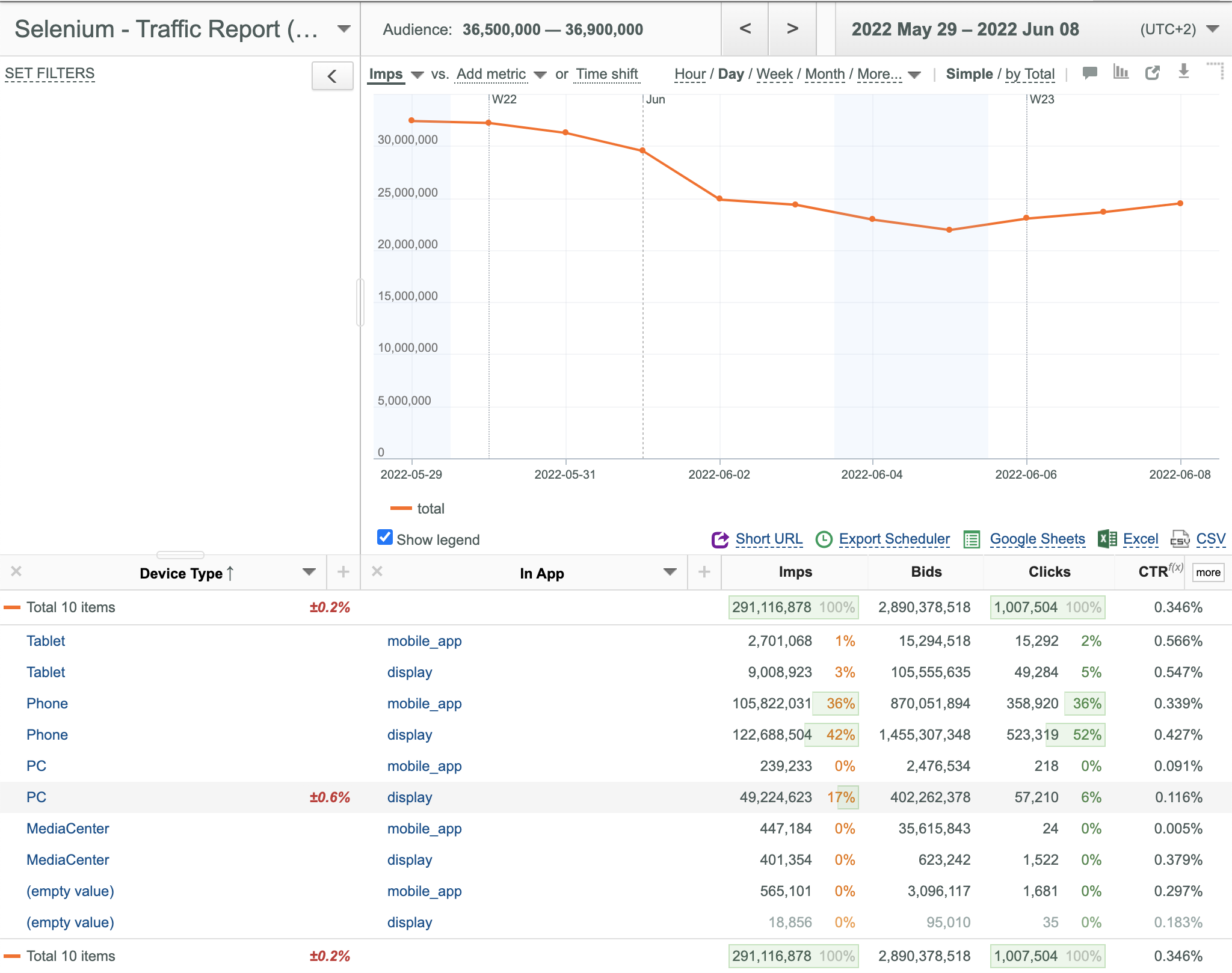Open the Imps metric dropdown
Screen dimensions: 1232x973
(417, 75)
